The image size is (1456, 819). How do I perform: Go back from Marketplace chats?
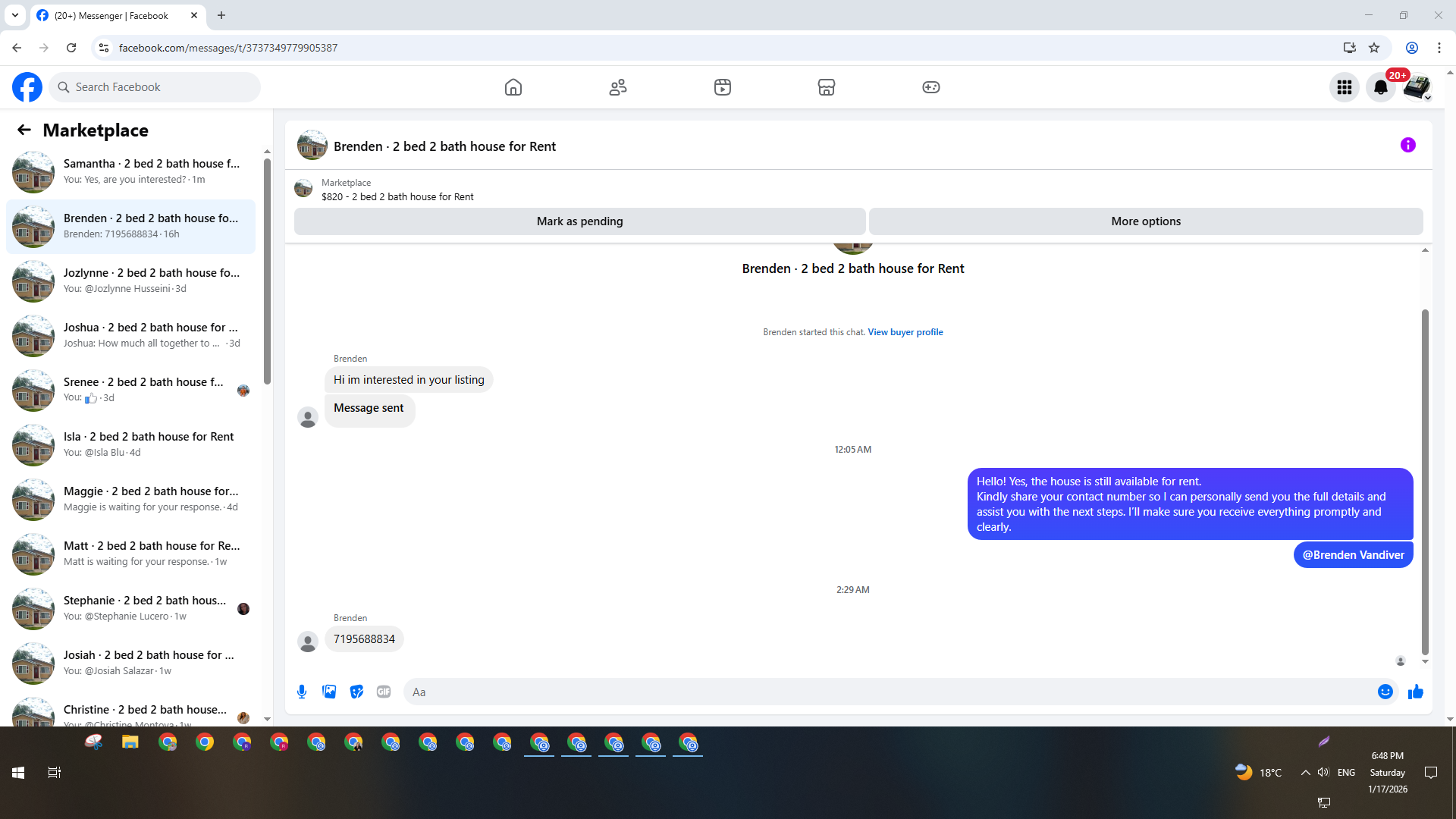pos(24,130)
